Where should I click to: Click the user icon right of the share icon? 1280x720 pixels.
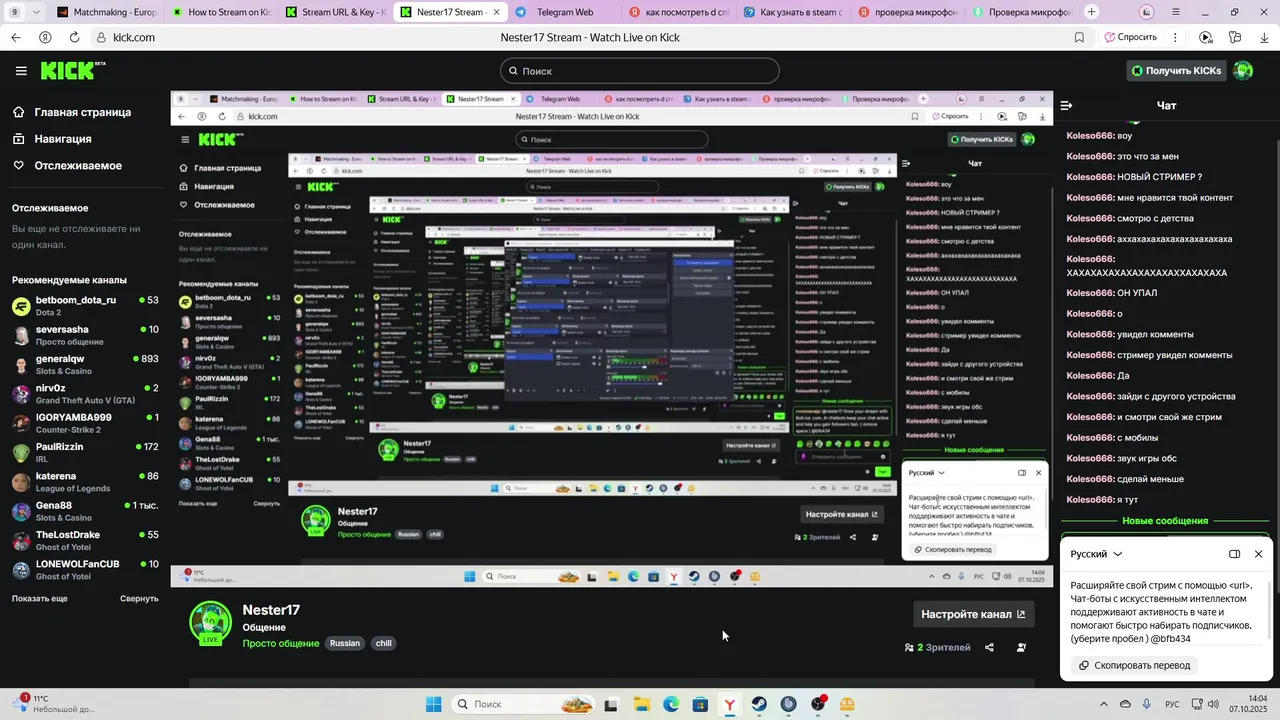point(1021,647)
